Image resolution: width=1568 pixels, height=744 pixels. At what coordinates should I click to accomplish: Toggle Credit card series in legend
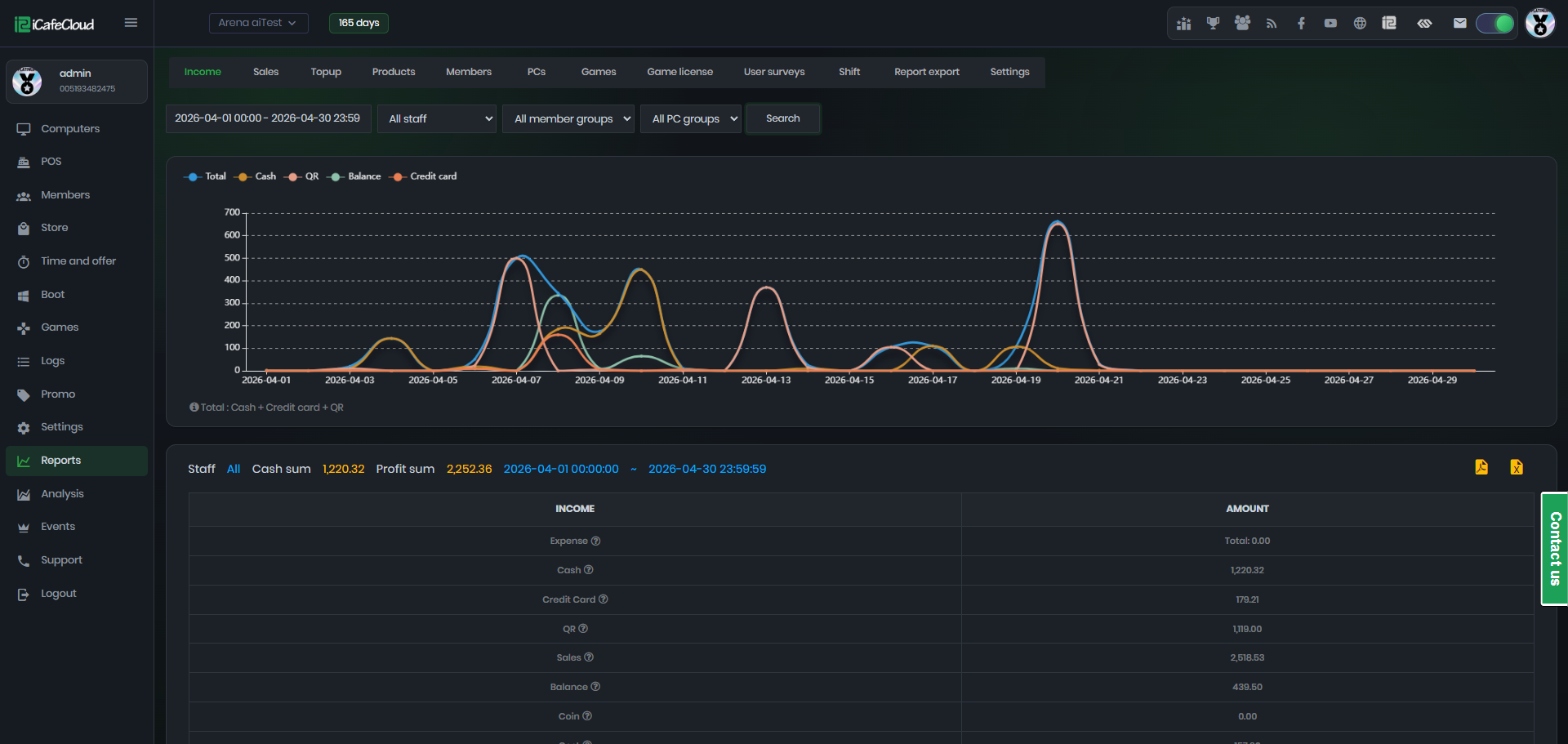424,176
